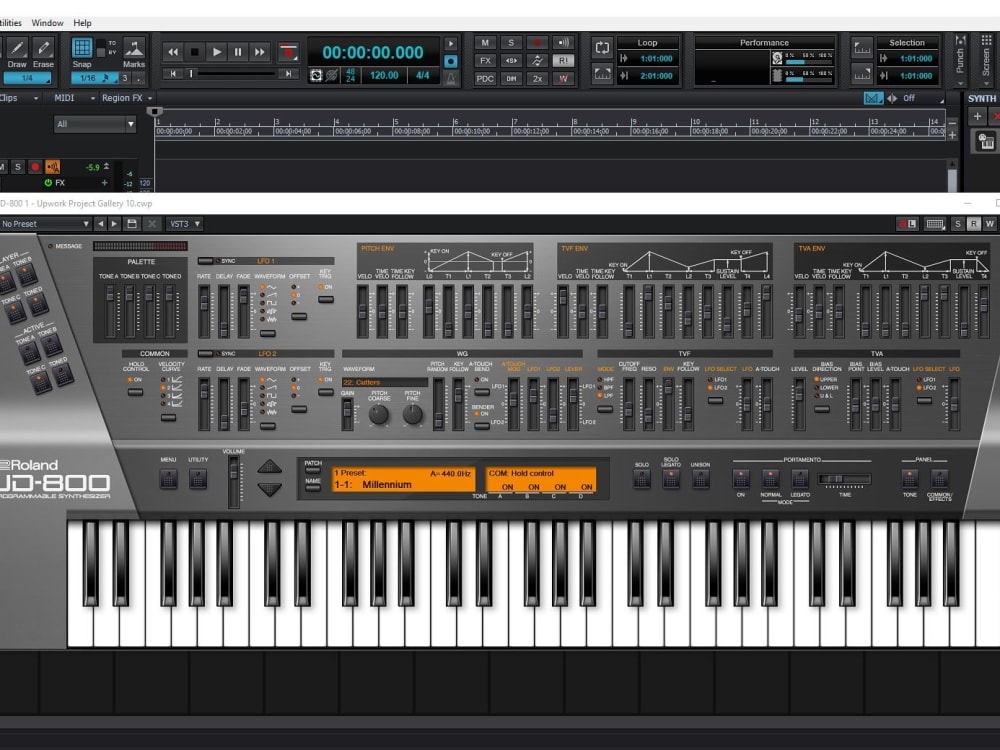Click the JD-800 VOLUME slider
Screen dimensions: 1000x750
pos(233,482)
